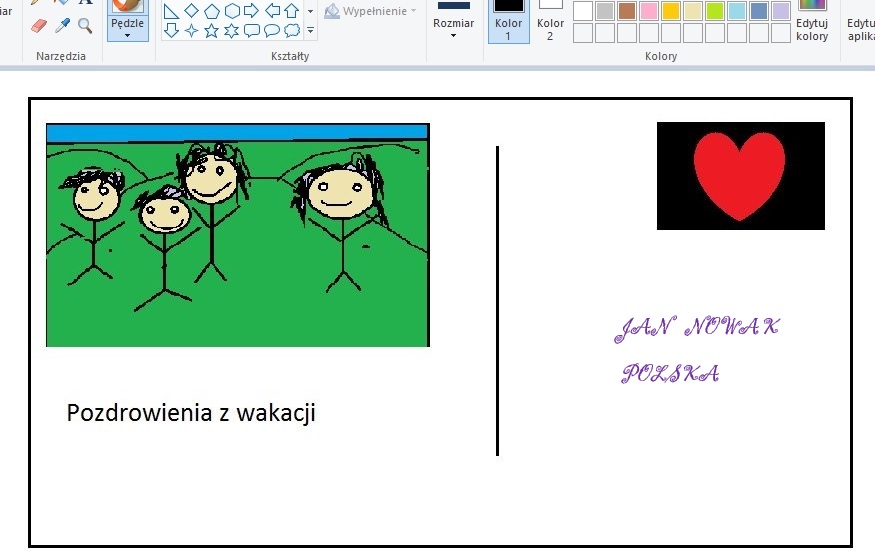The image size is (875, 552).
Task: Choose the diamond shape
Action: (x=191, y=11)
